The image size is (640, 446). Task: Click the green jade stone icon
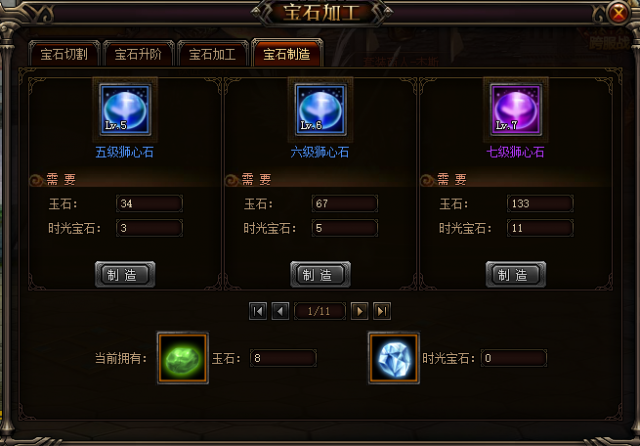click(182, 358)
